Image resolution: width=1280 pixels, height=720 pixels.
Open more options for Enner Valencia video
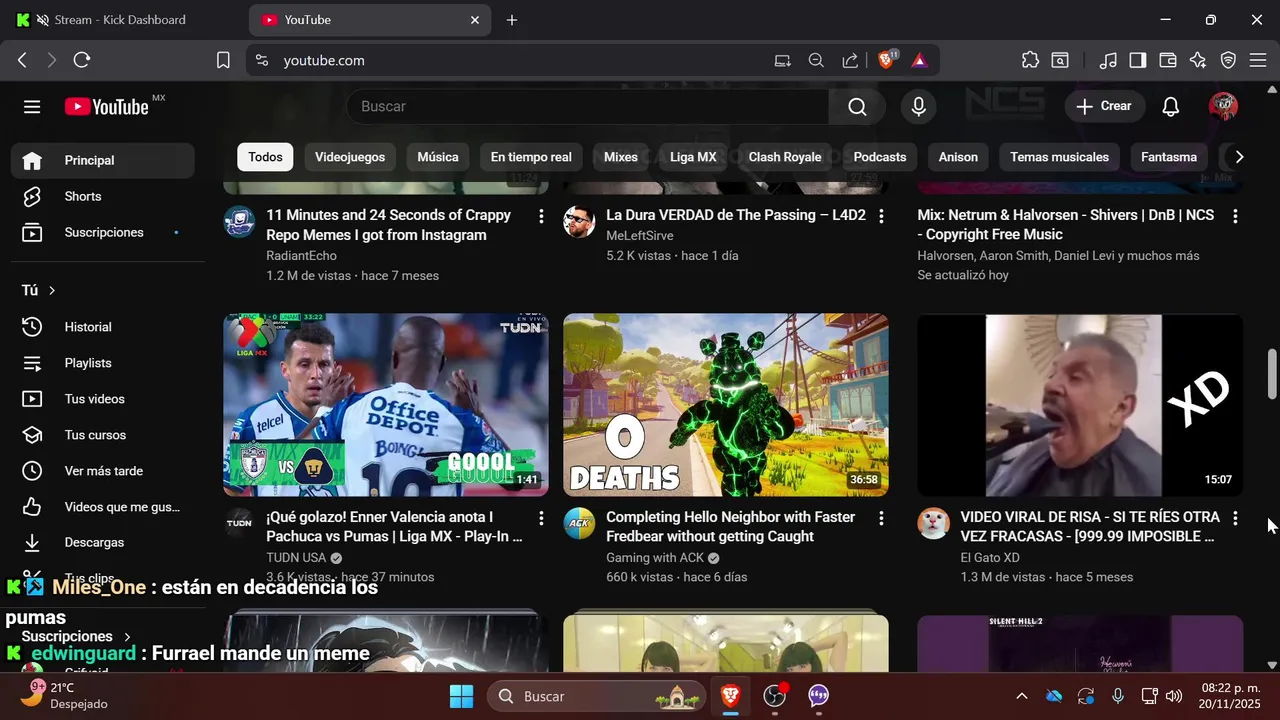coord(541,518)
